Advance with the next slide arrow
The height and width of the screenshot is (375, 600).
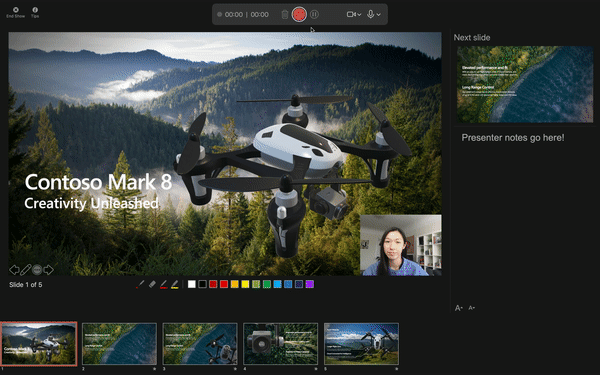pyautogui.click(x=48, y=270)
